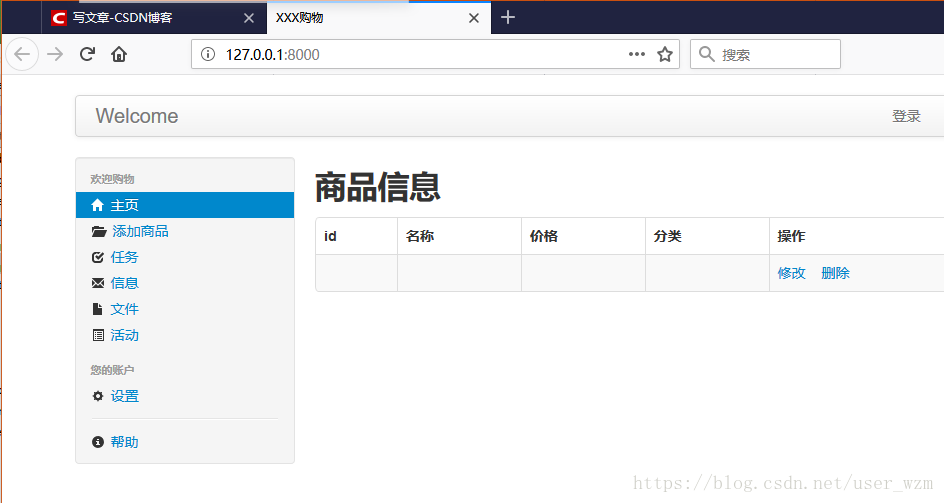Click the search magnifier icon

point(707,54)
